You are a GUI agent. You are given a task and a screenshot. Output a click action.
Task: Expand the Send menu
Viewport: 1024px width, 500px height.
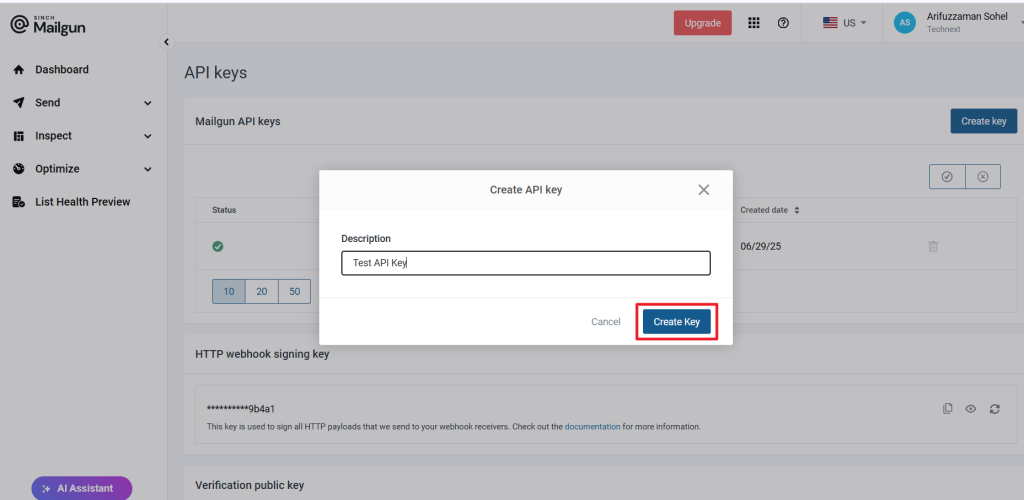(148, 103)
